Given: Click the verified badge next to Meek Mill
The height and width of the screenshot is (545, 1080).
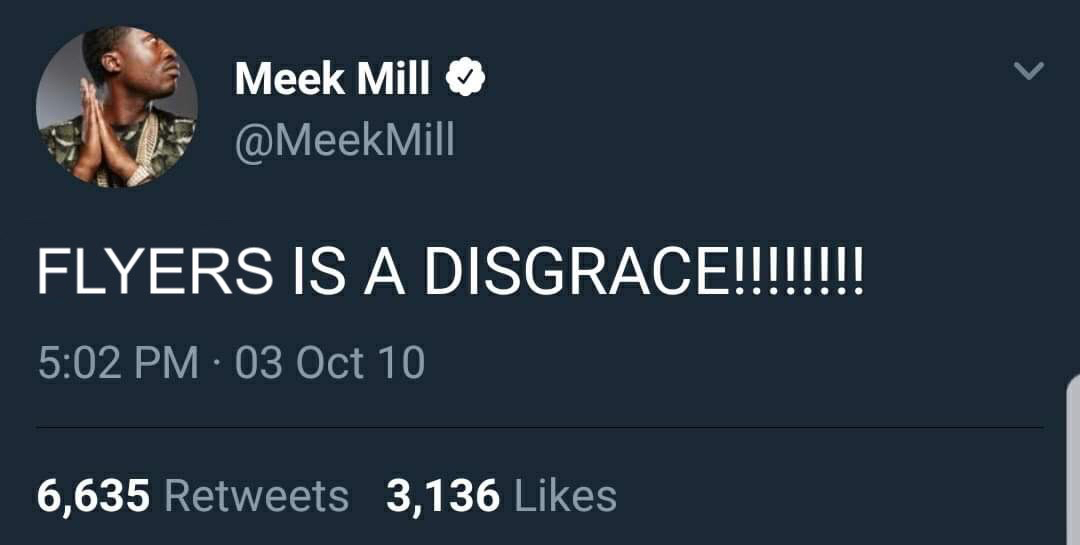Looking at the screenshot, I should [465, 79].
